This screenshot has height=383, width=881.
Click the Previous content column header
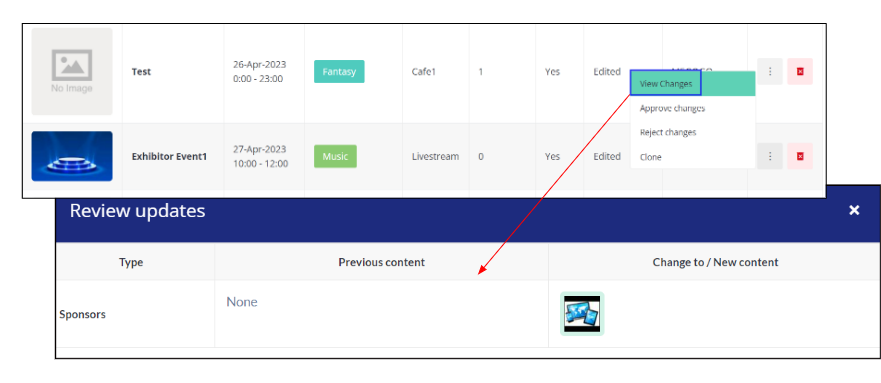pos(382,262)
